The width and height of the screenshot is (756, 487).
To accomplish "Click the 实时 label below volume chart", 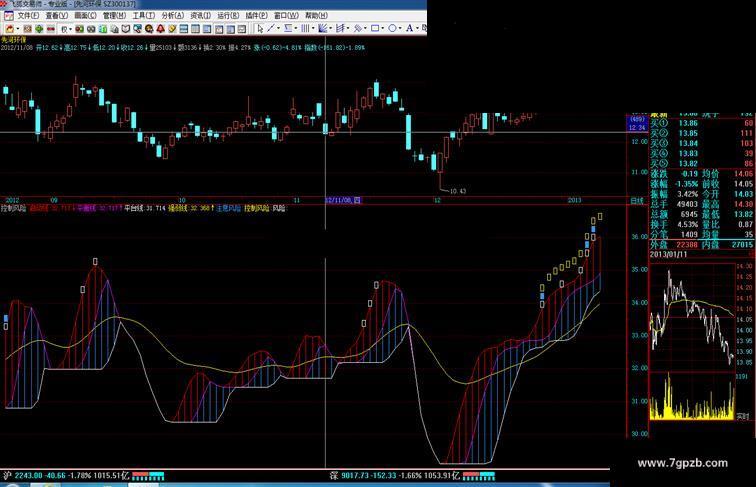I will (x=743, y=416).
